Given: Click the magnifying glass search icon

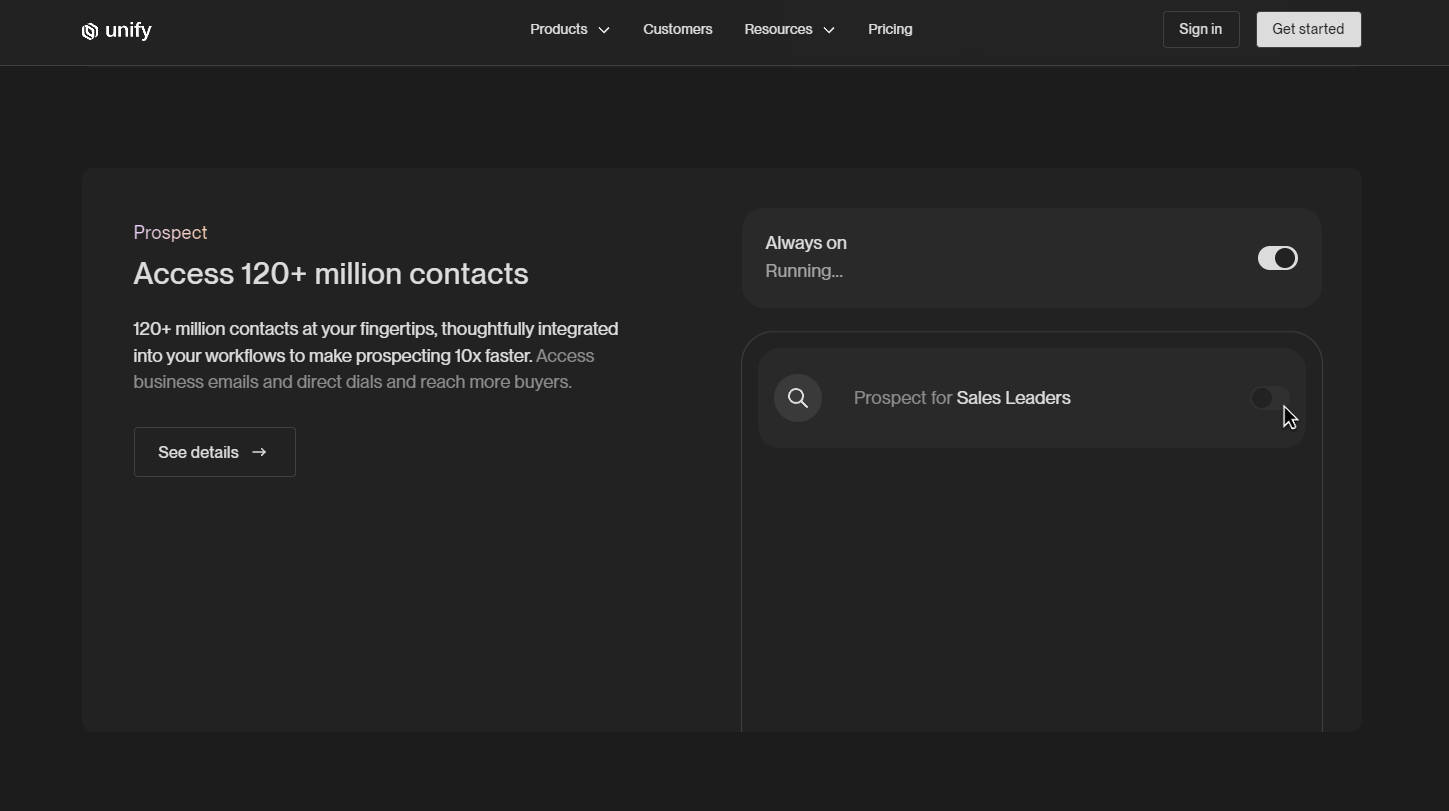Looking at the screenshot, I should [x=797, y=398].
